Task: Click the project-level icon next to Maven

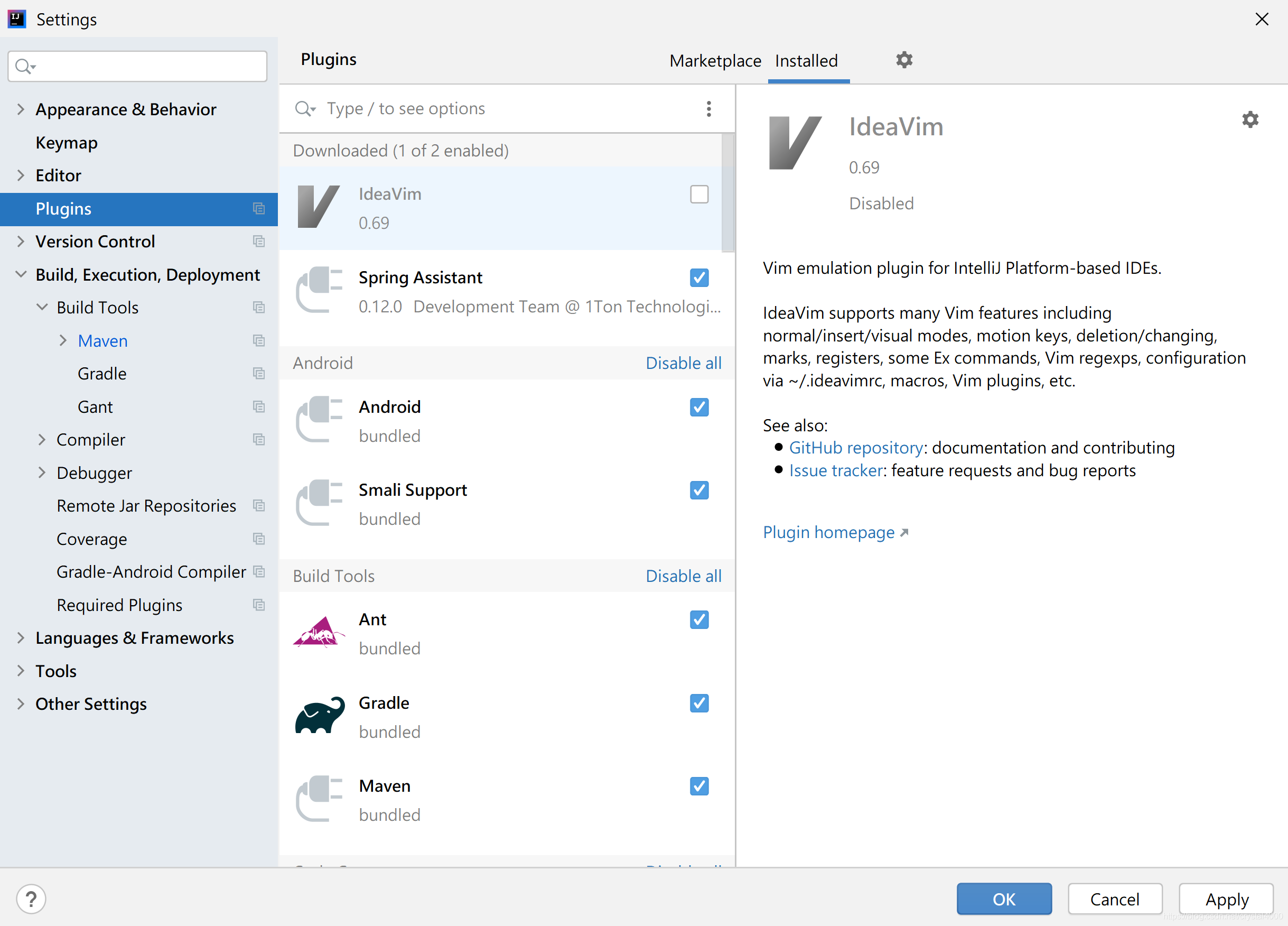Action: [259, 340]
